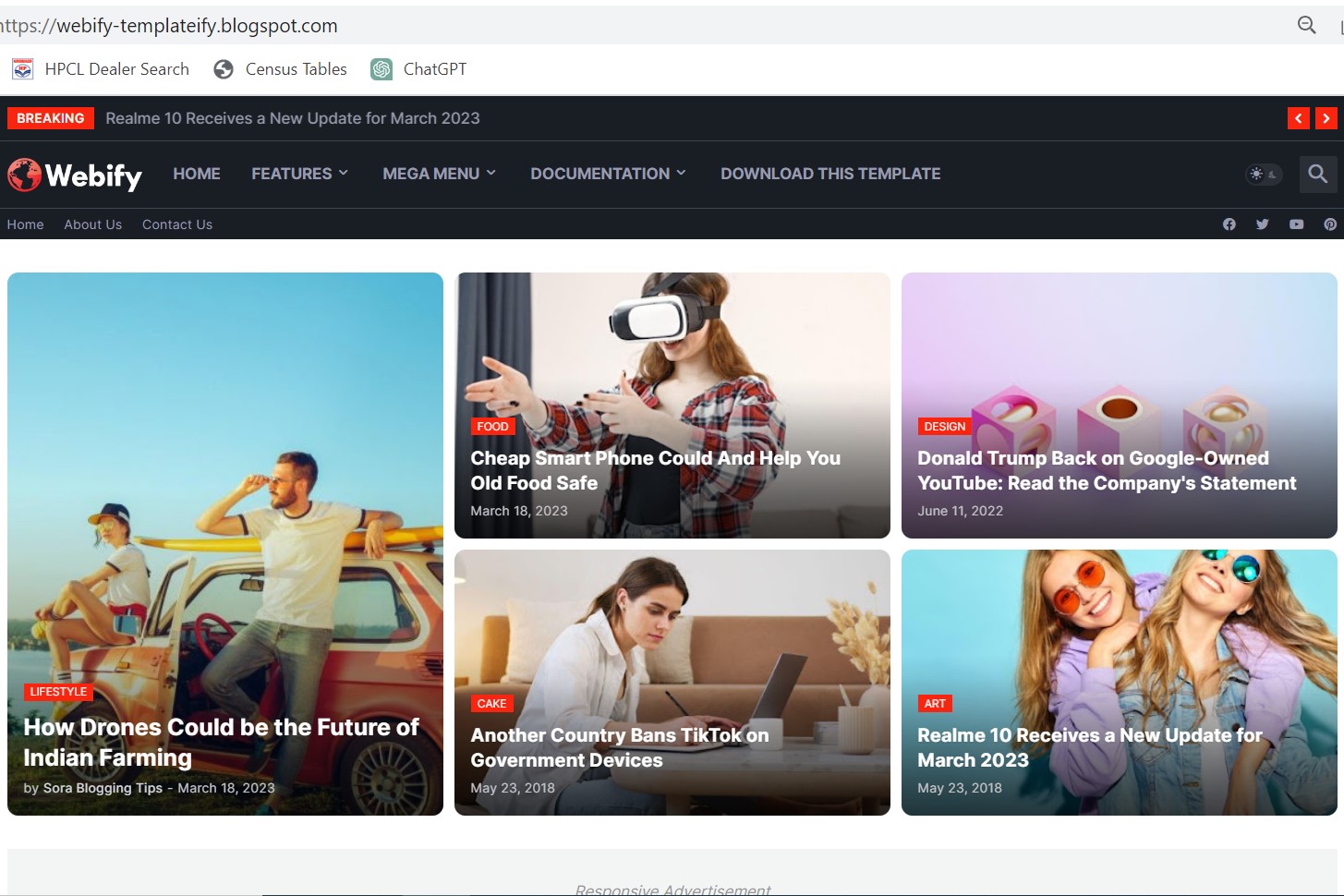This screenshot has height=896, width=1344.
Task: Visit the Twitter social icon
Action: click(1263, 224)
